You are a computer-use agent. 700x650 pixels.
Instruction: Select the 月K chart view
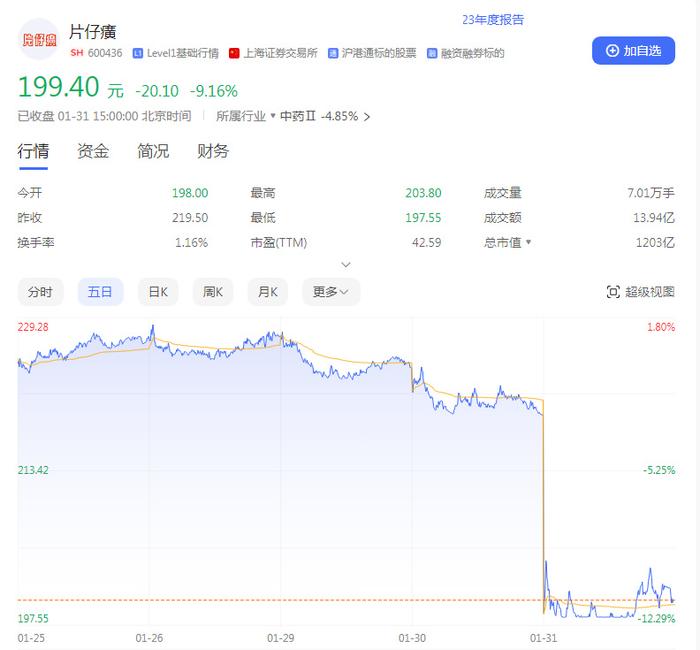[268, 292]
